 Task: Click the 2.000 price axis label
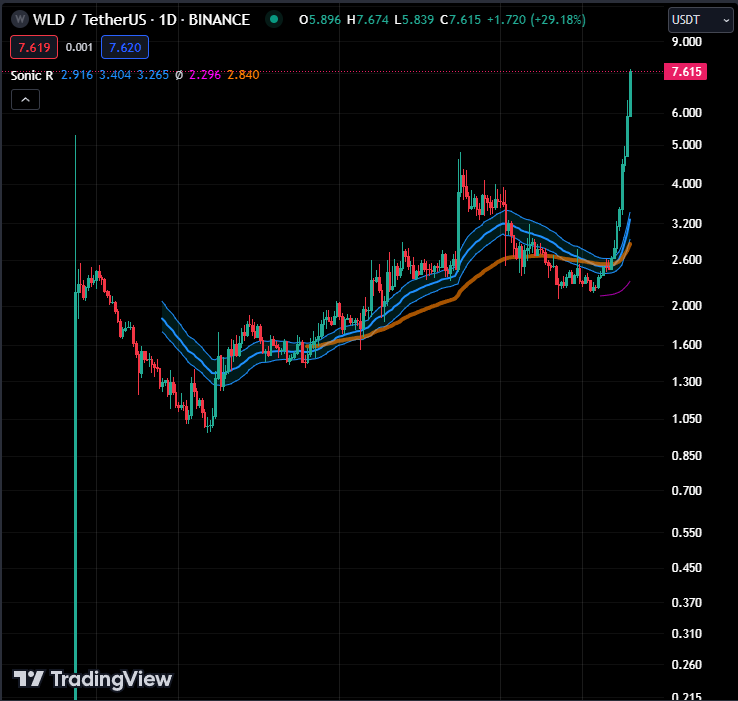click(x=687, y=306)
